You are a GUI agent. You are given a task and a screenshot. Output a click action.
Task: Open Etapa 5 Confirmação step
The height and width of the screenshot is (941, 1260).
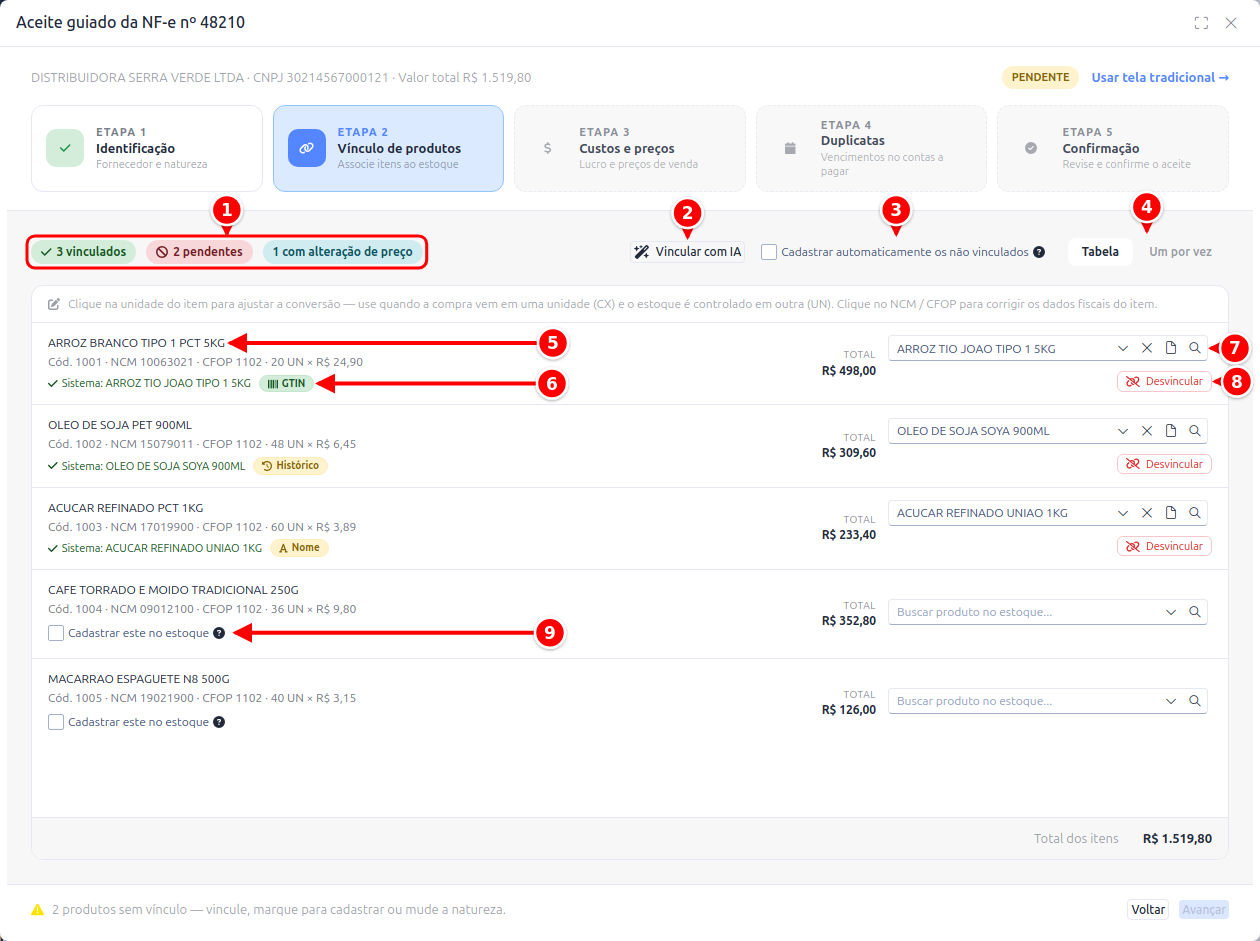click(1113, 148)
